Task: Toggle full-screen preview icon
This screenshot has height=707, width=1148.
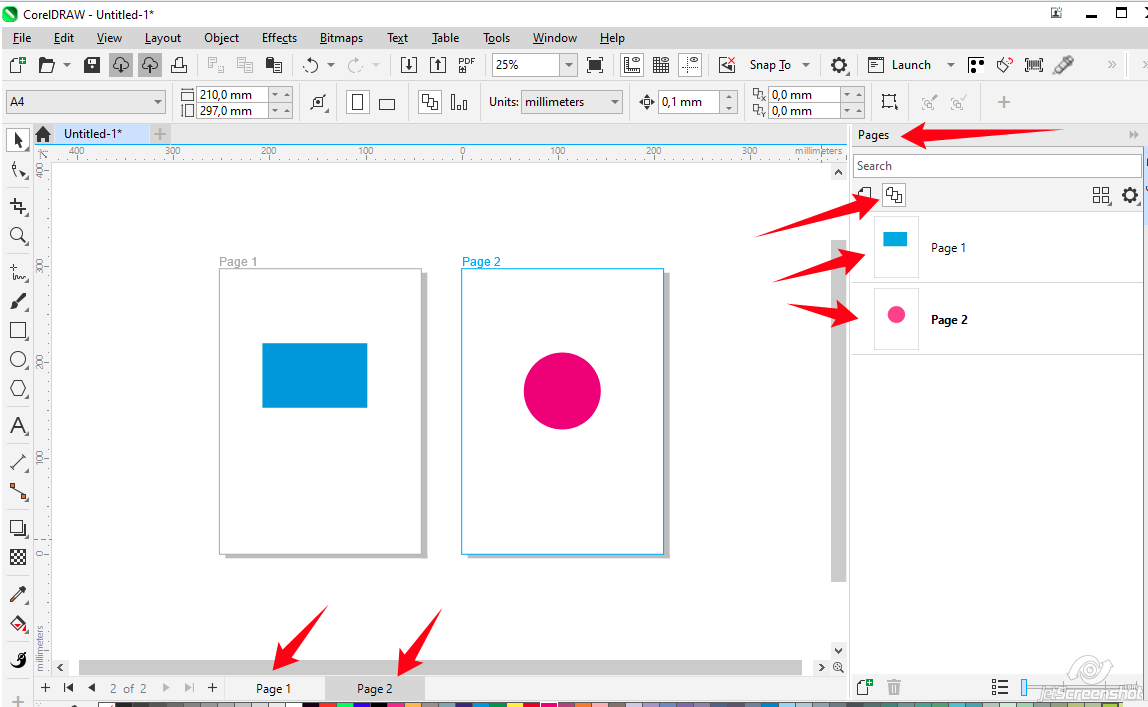Action: click(x=595, y=65)
